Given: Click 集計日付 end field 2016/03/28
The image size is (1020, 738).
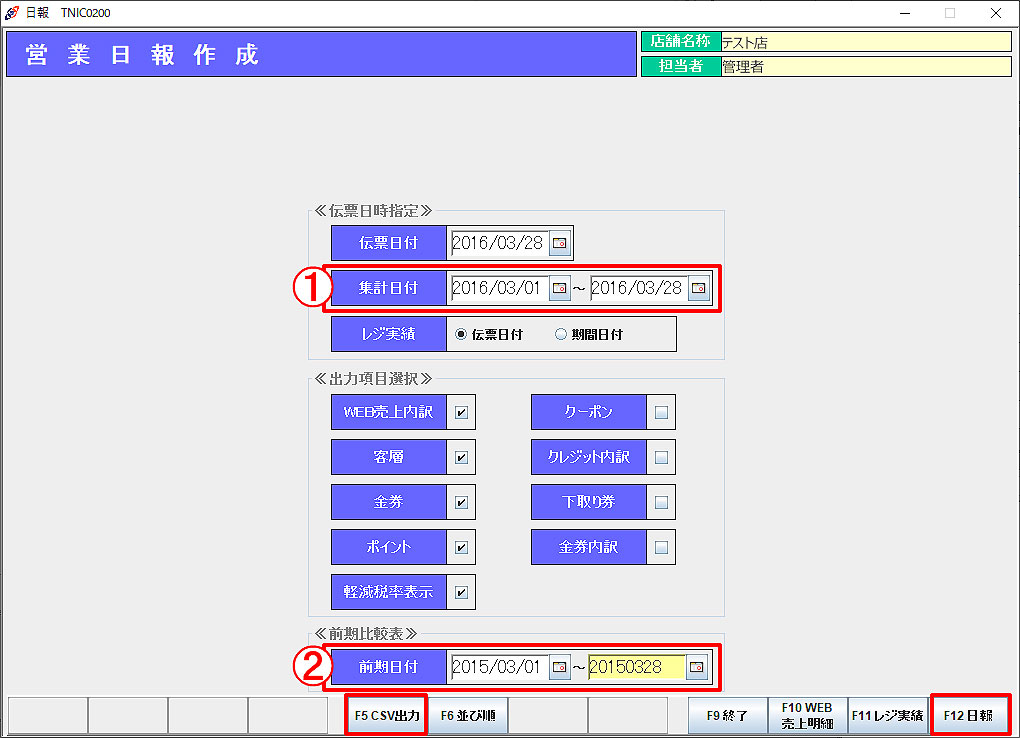Looking at the screenshot, I should [x=638, y=288].
